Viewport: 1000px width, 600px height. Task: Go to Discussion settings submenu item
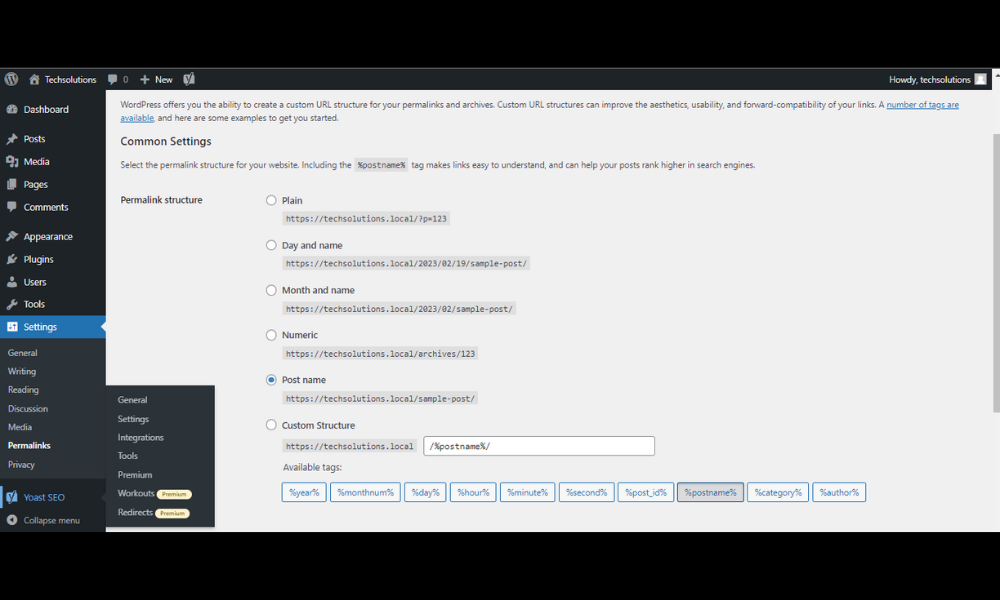[x=27, y=408]
